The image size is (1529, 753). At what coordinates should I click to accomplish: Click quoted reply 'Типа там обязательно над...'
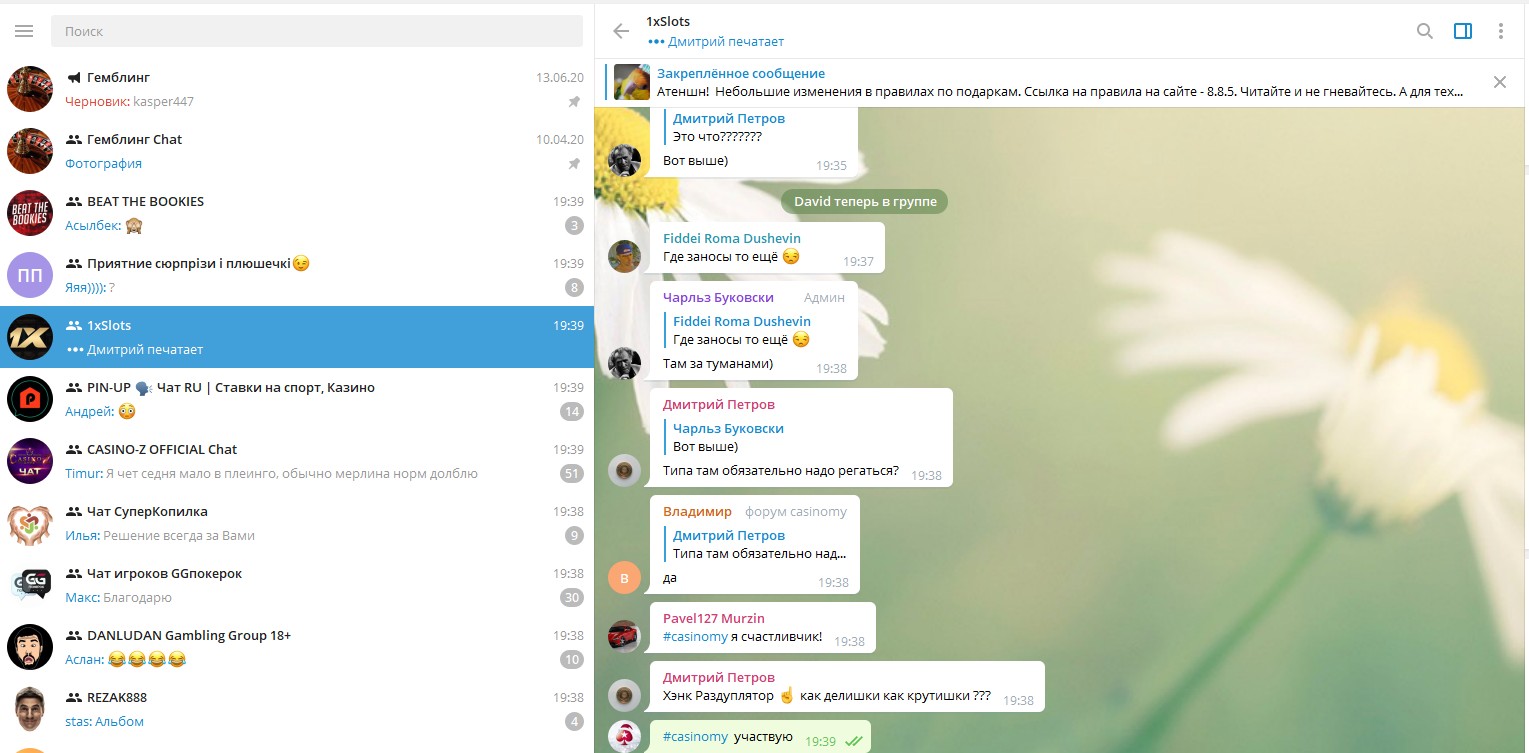click(x=755, y=544)
